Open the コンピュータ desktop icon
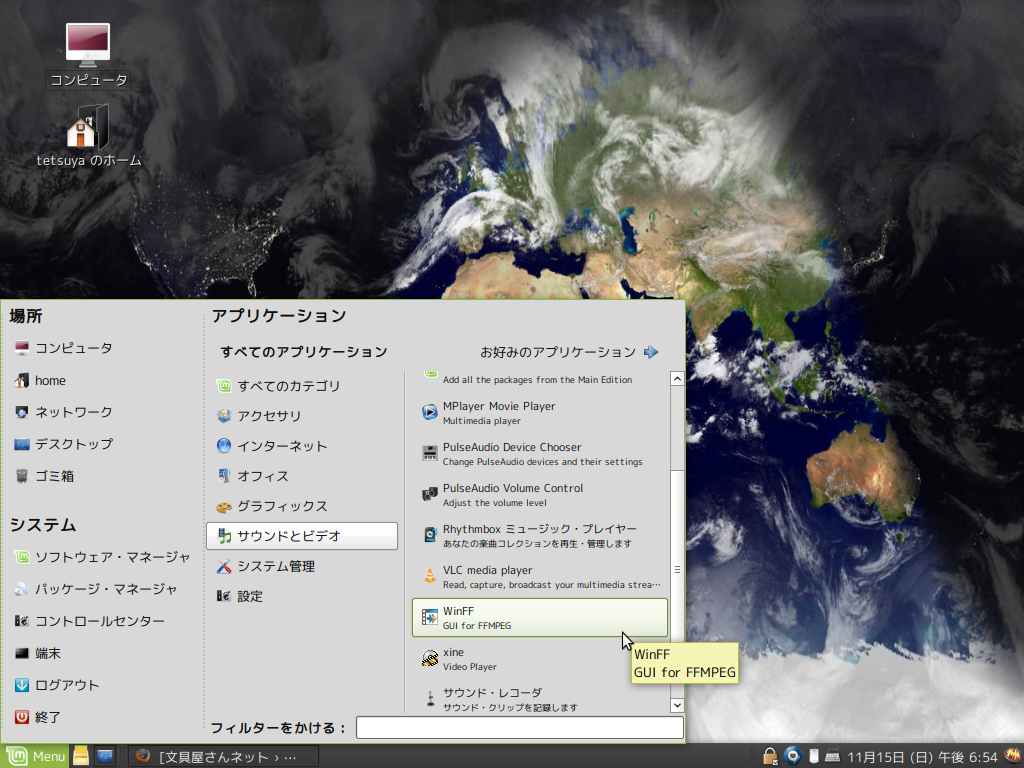This screenshot has width=1024, height=768. coord(88,56)
